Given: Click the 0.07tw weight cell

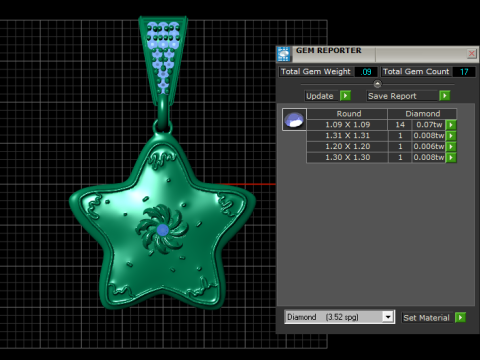Looking at the screenshot, I should (429, 125).
